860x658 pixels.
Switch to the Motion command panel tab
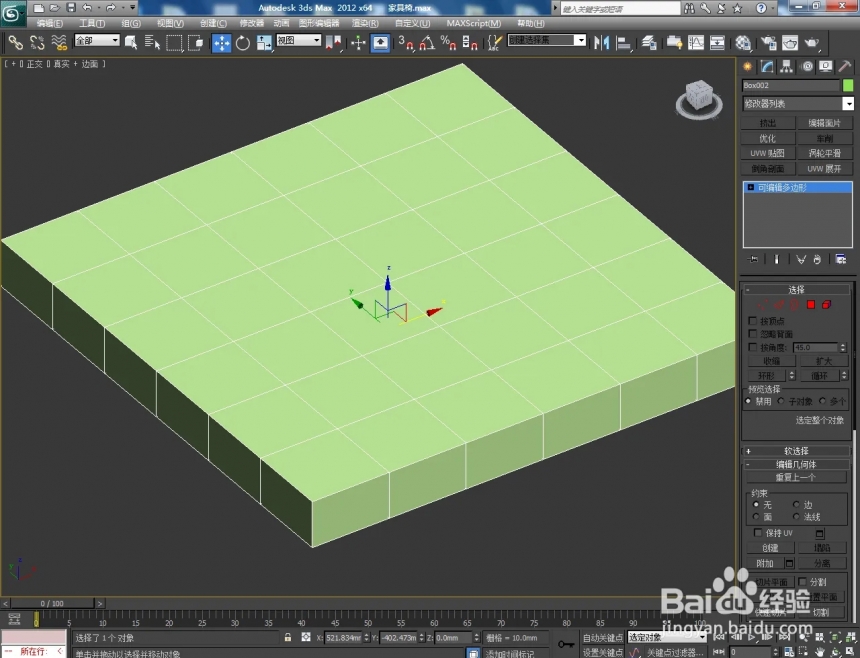(x=807, y=66)
